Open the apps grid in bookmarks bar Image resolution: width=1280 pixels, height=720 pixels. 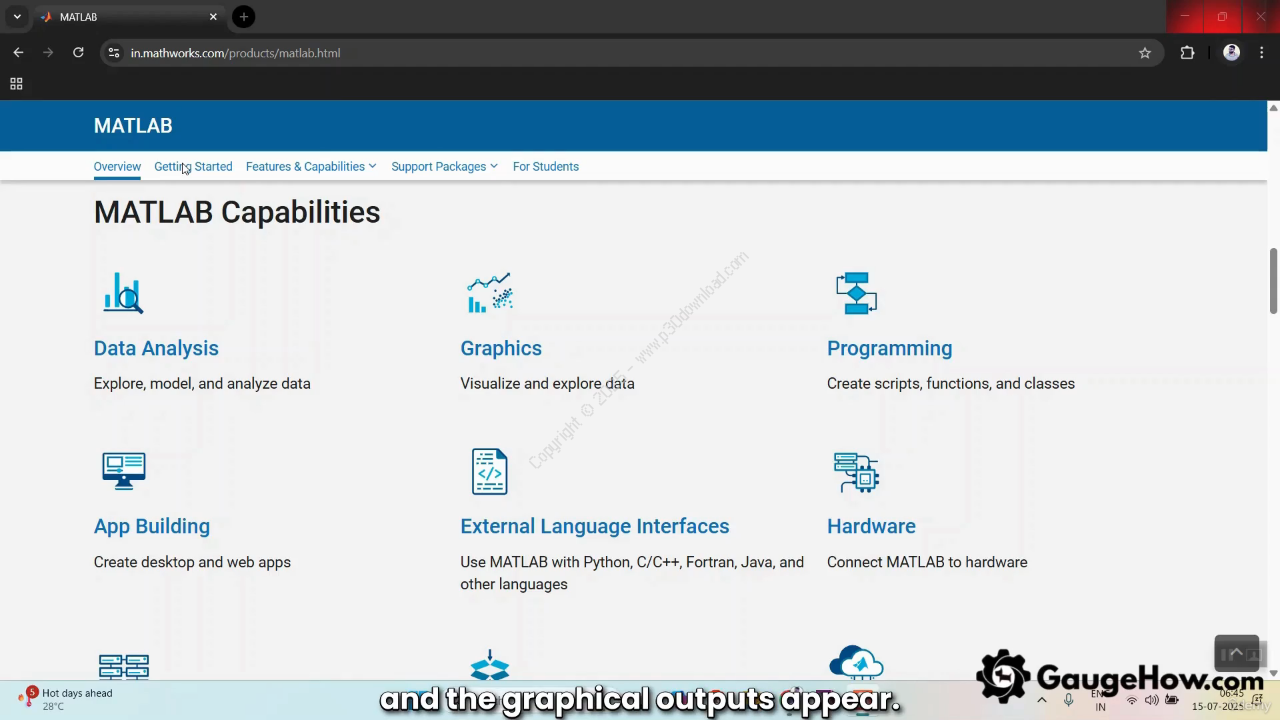click(x=16, y=84)
